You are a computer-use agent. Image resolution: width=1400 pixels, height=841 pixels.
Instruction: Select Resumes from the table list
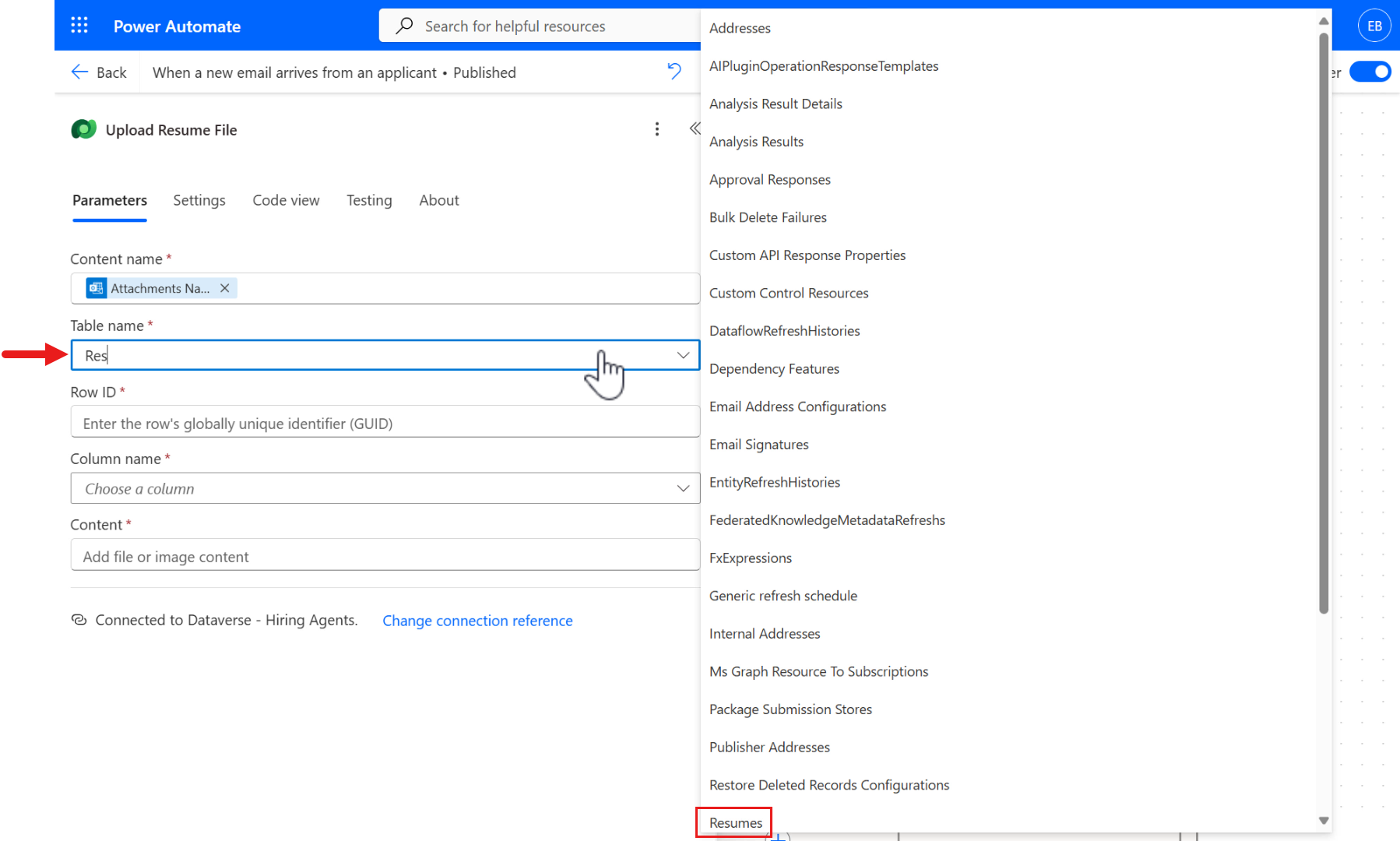click(734, 822)
